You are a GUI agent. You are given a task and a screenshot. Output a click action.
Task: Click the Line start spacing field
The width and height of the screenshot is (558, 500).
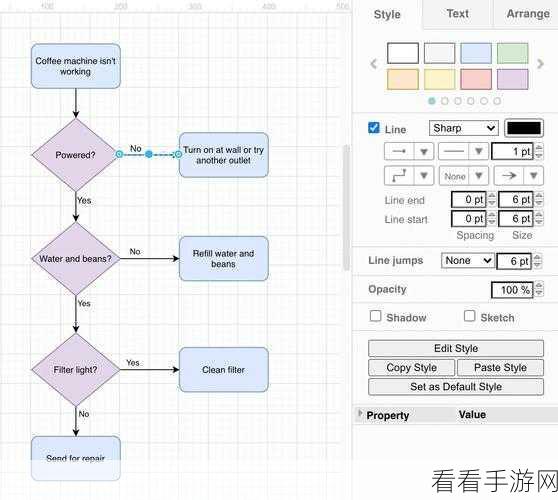(468, 219)
